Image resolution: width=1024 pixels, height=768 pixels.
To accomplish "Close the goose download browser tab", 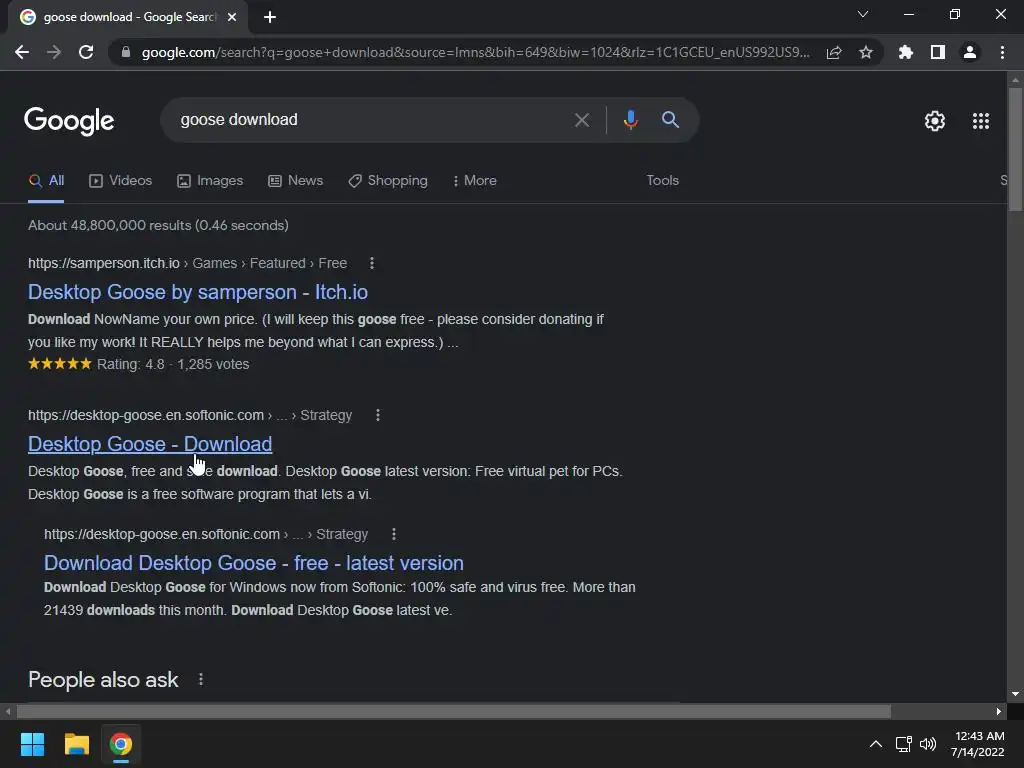I will click(232, 17).
